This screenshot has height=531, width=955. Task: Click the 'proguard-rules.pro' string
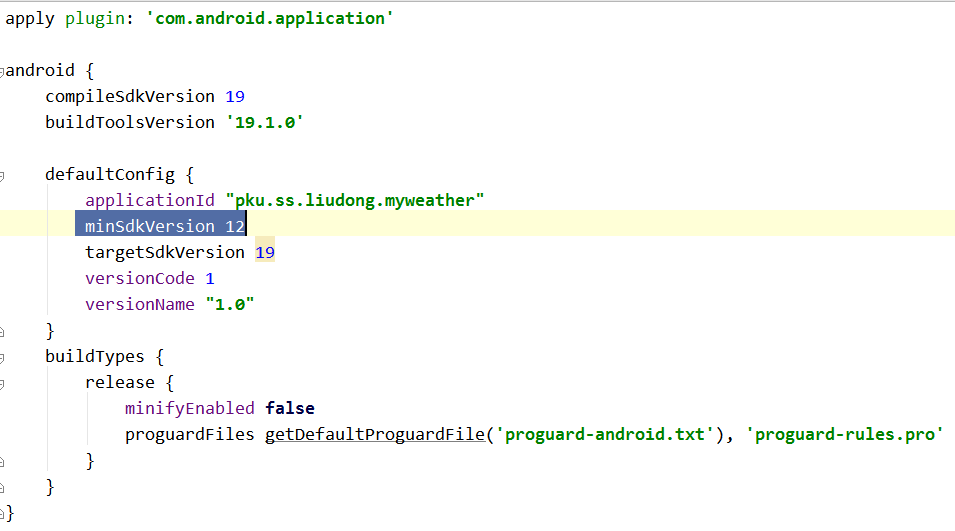tap(844, 434)
